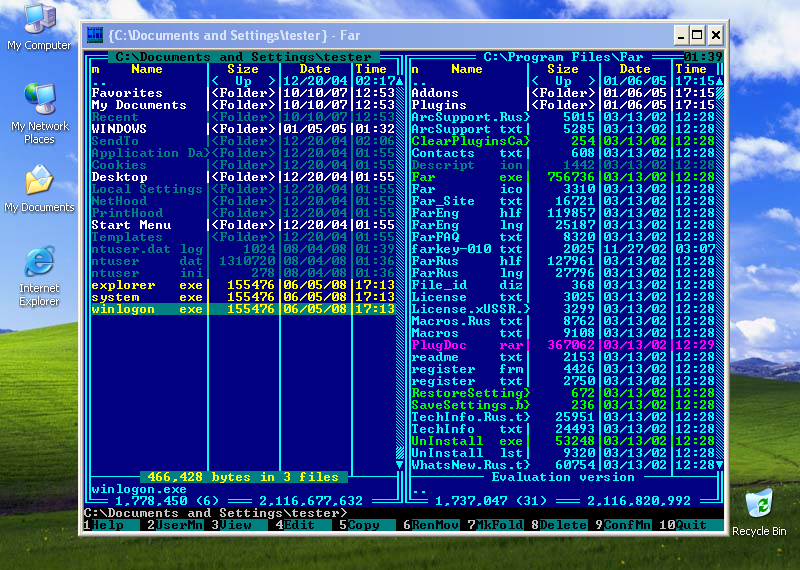
Task: Click the 4 Edit function key
Action: (x=303, y=525)
